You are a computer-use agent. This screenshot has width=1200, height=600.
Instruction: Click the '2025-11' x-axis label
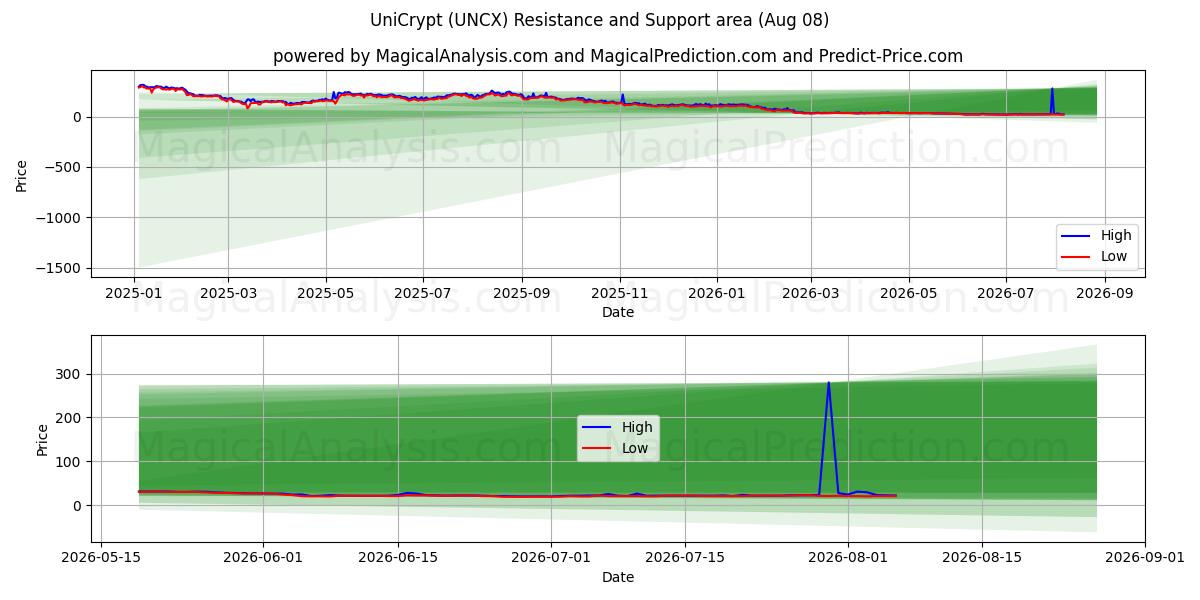click(620, 295)
